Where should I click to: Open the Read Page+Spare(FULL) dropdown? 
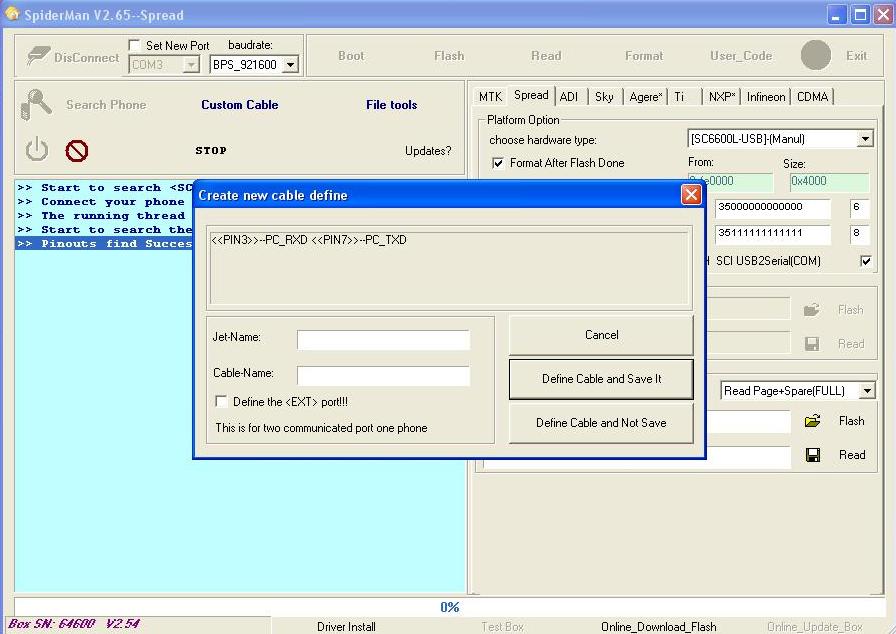pos(867,391)
